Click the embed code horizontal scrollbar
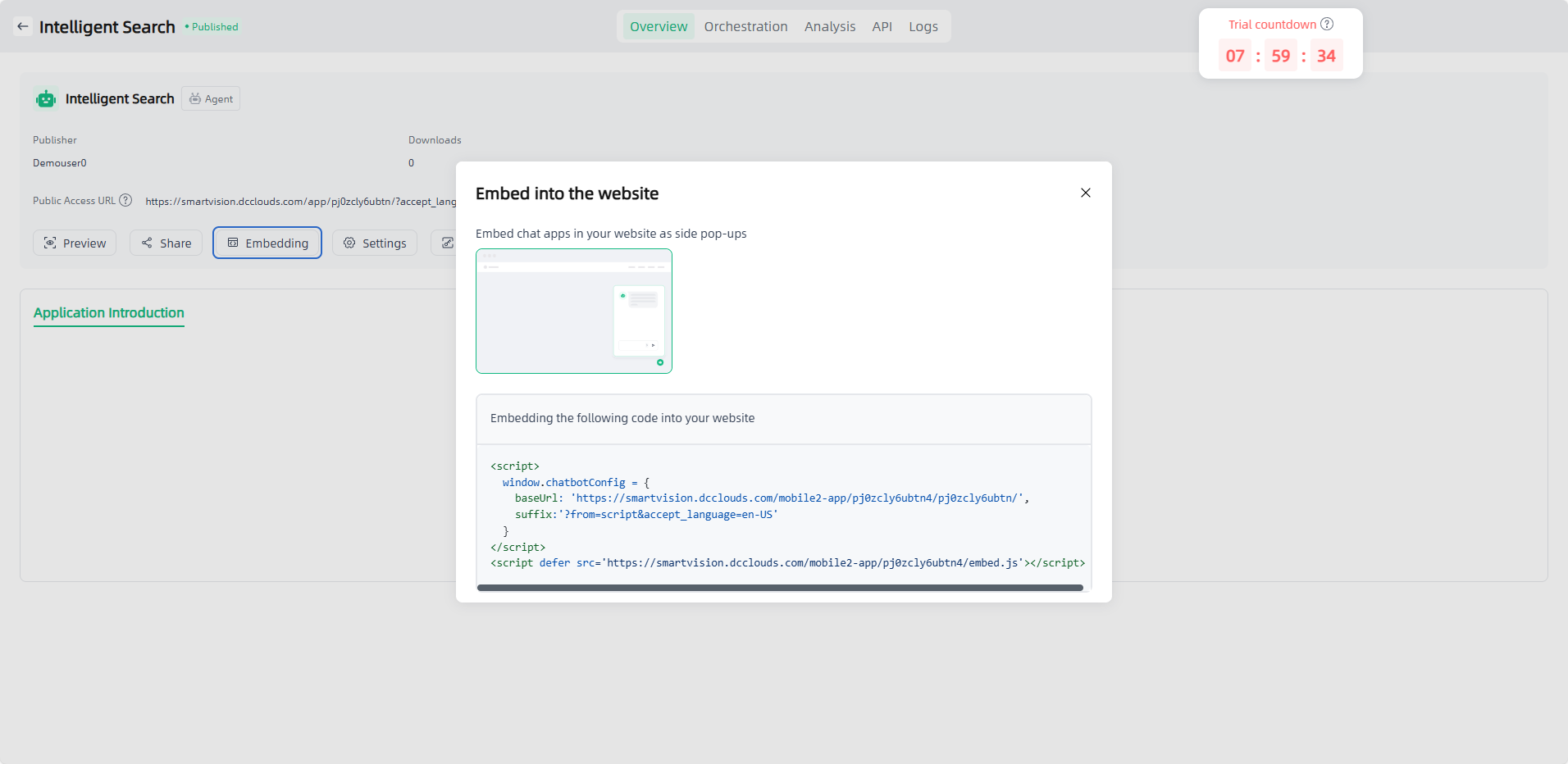 point(779,588)
